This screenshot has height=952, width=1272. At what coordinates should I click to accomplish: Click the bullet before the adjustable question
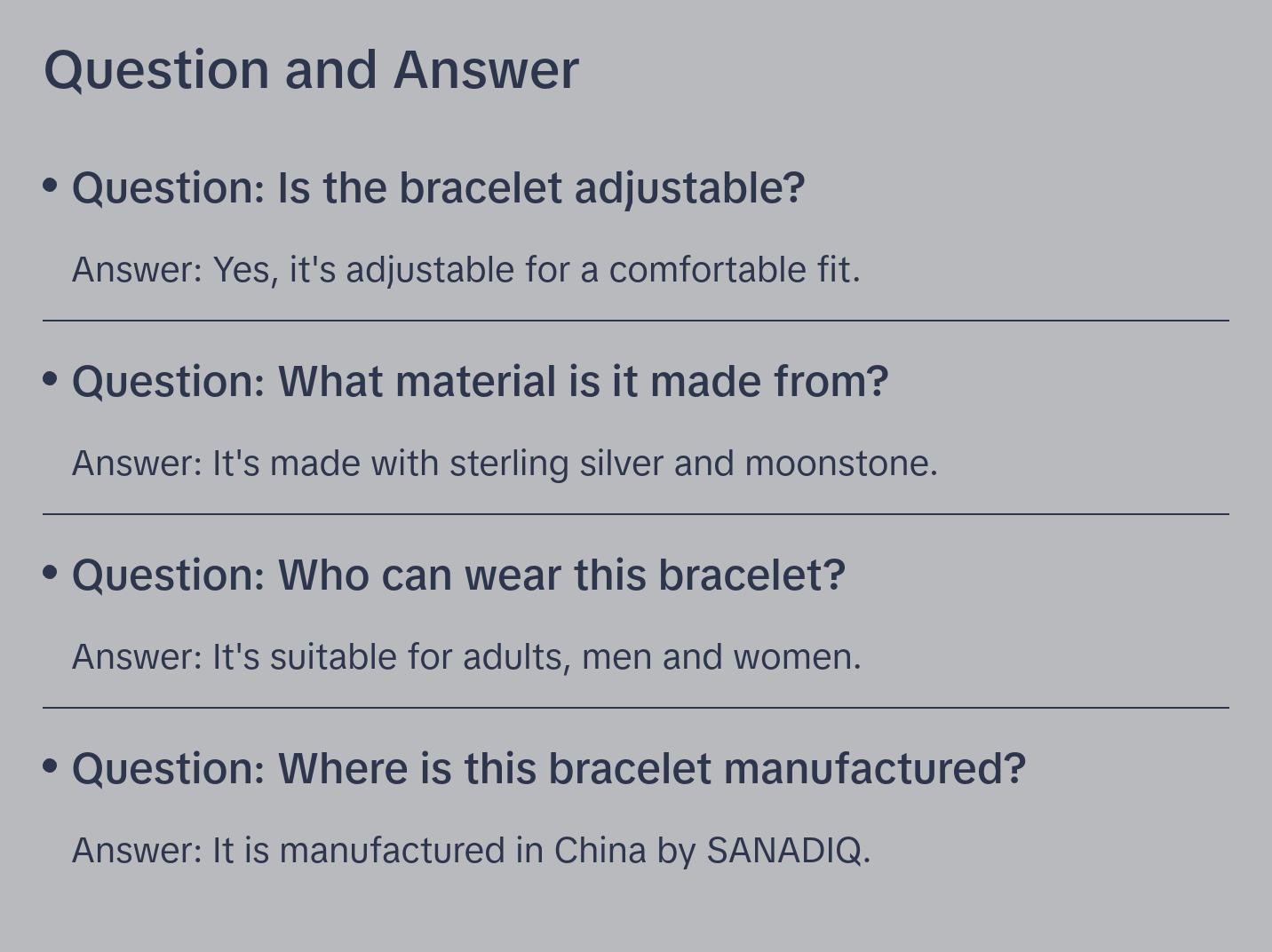(x=51, y=185)
